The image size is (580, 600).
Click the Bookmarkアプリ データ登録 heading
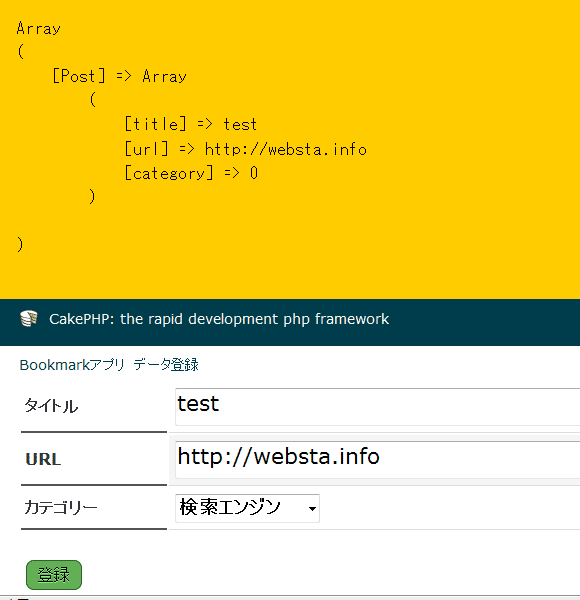[109, 365]
